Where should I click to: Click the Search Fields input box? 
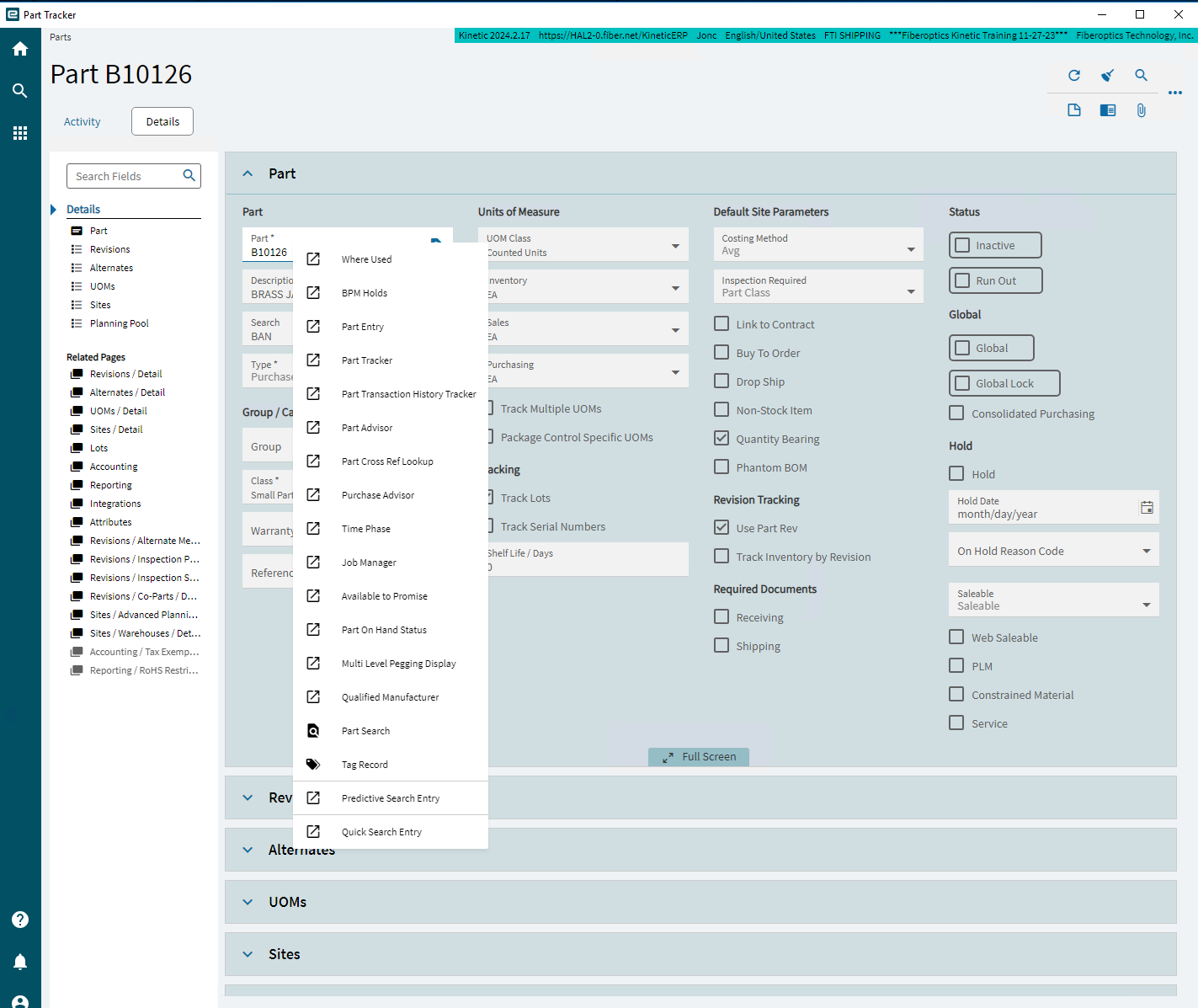pos(134,176)
